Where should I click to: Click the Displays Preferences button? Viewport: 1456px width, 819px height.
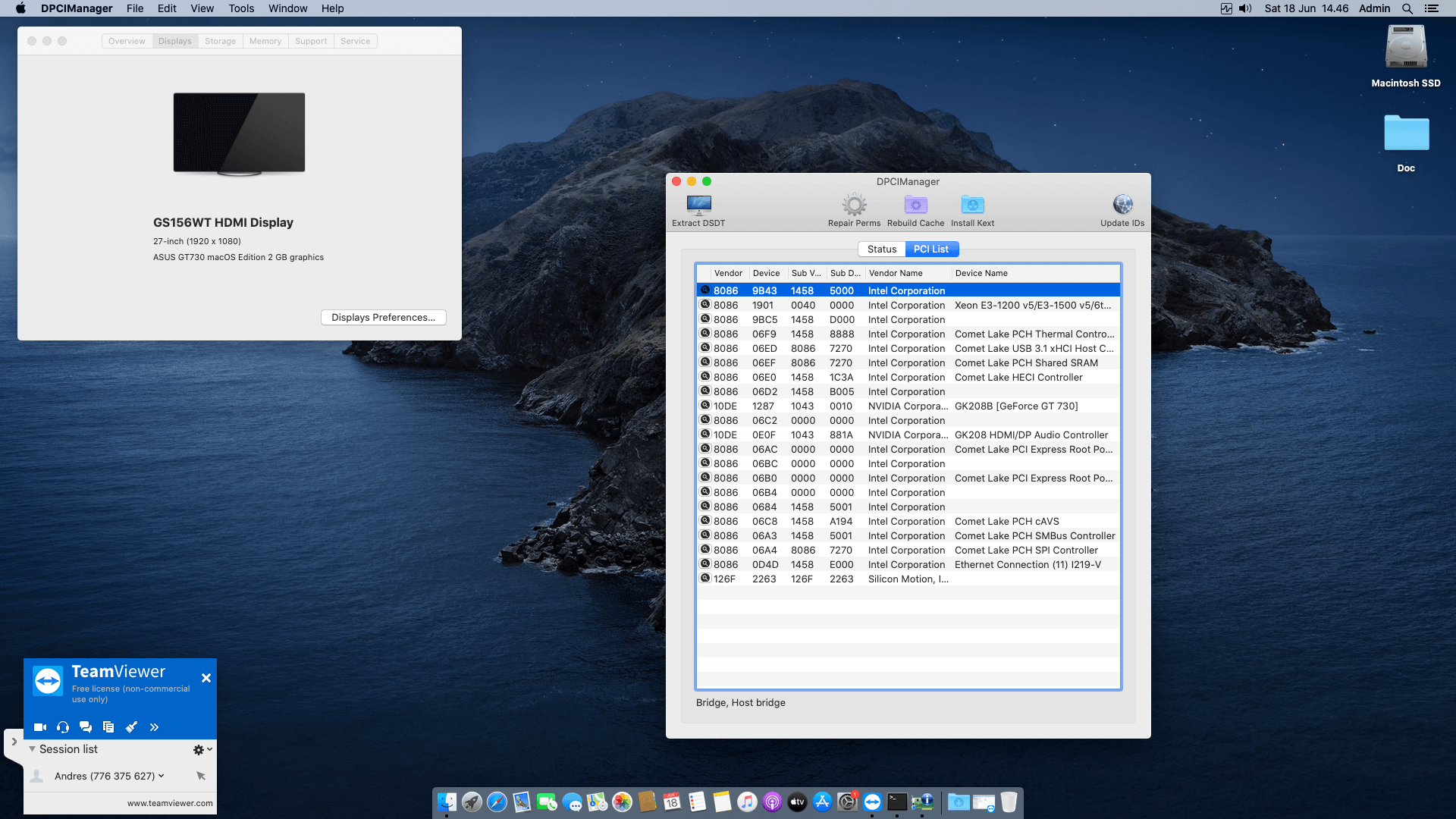coord(383,317)
